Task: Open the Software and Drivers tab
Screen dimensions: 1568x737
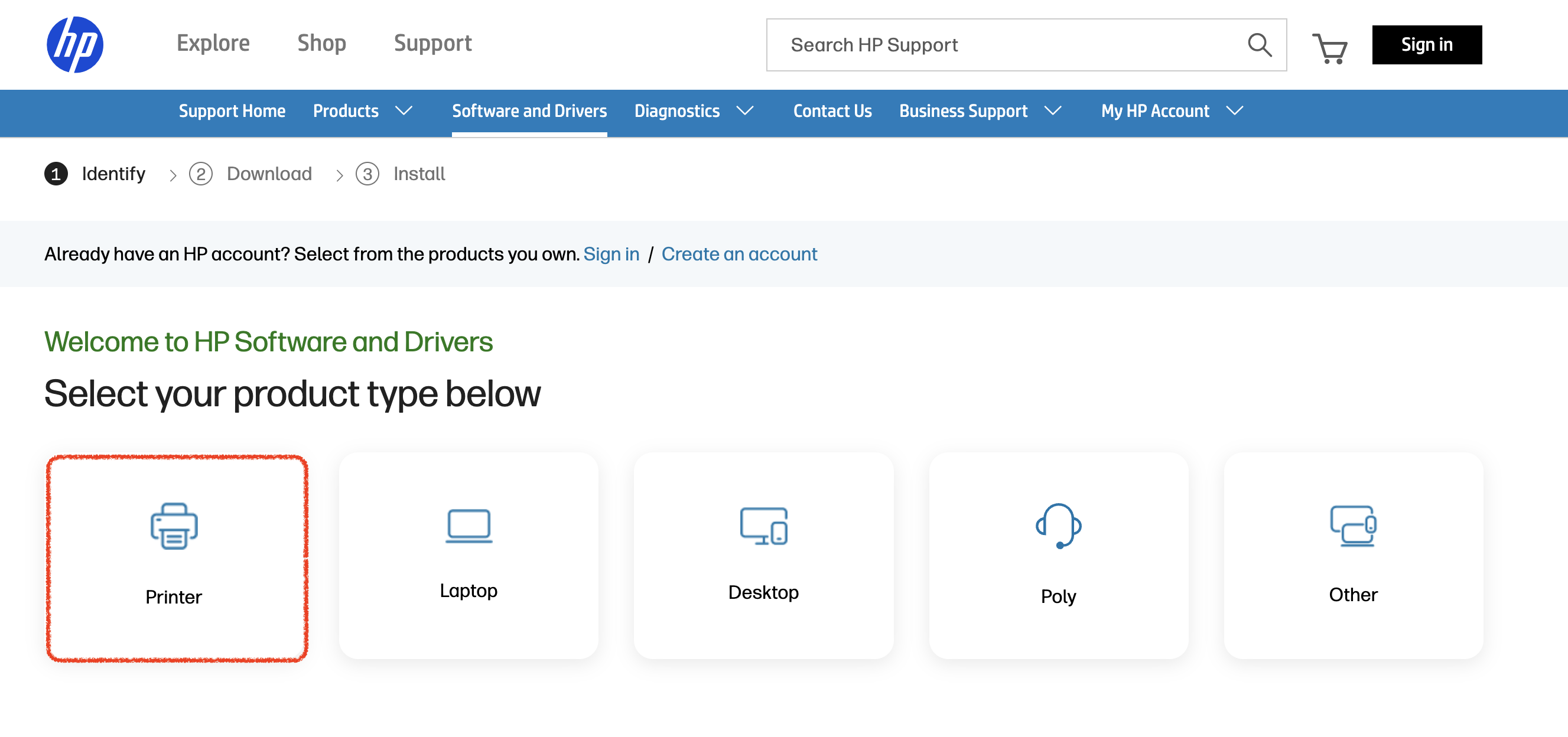Action: pos(529,111)
